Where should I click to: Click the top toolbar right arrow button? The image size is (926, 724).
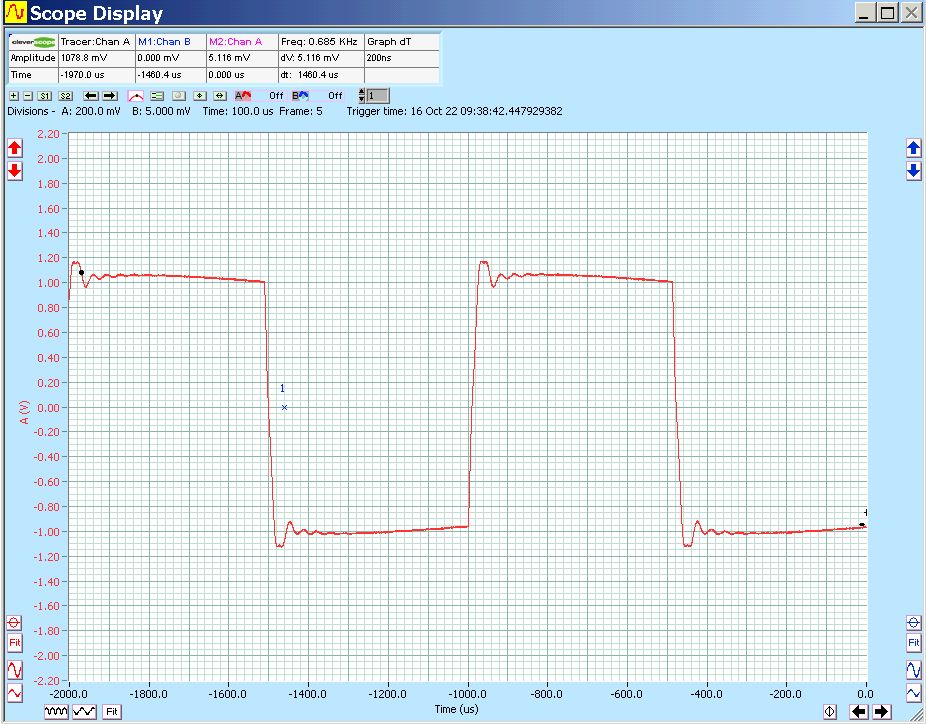pos(110,96)
